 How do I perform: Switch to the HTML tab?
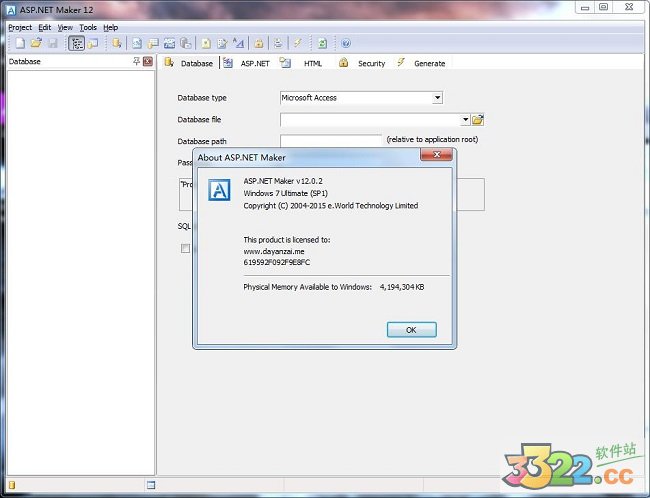[302, 63]
